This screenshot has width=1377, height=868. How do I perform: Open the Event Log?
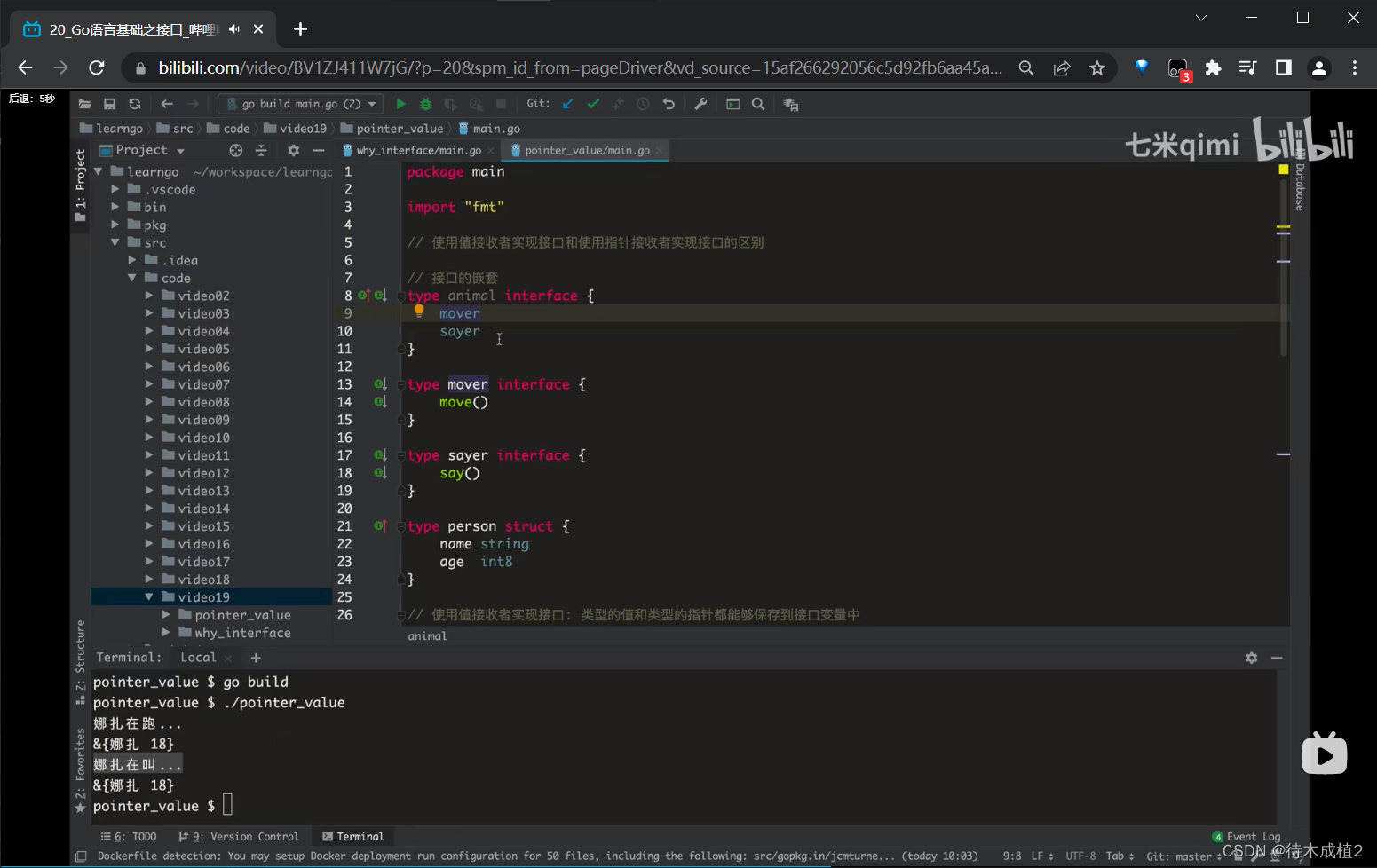[1246, 837]
